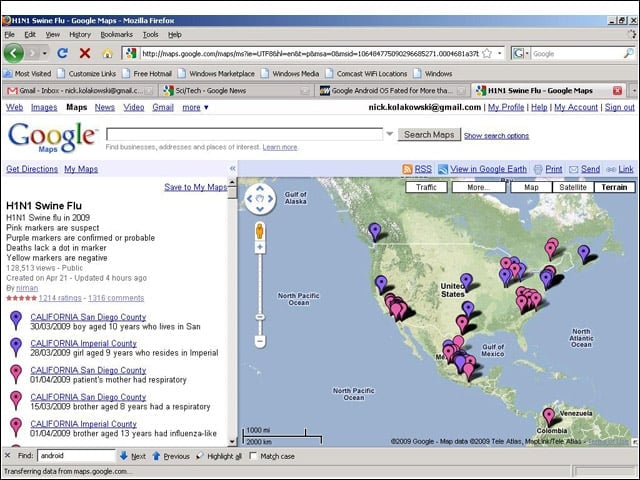Screen dimensions: 640x480
Task: Open the tab list dropdown at tab bar end
Action: point(634,91)
